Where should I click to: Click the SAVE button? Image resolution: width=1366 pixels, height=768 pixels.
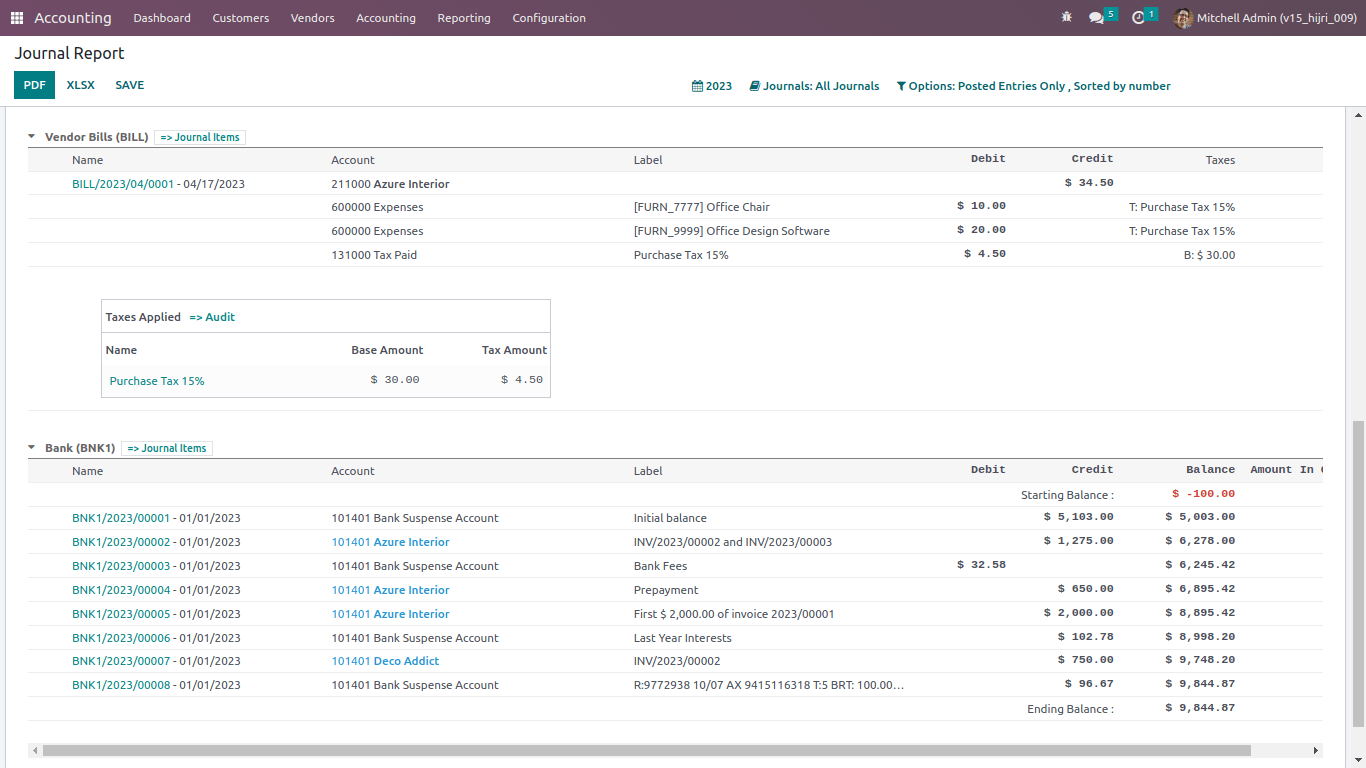(x=130, y=85)
